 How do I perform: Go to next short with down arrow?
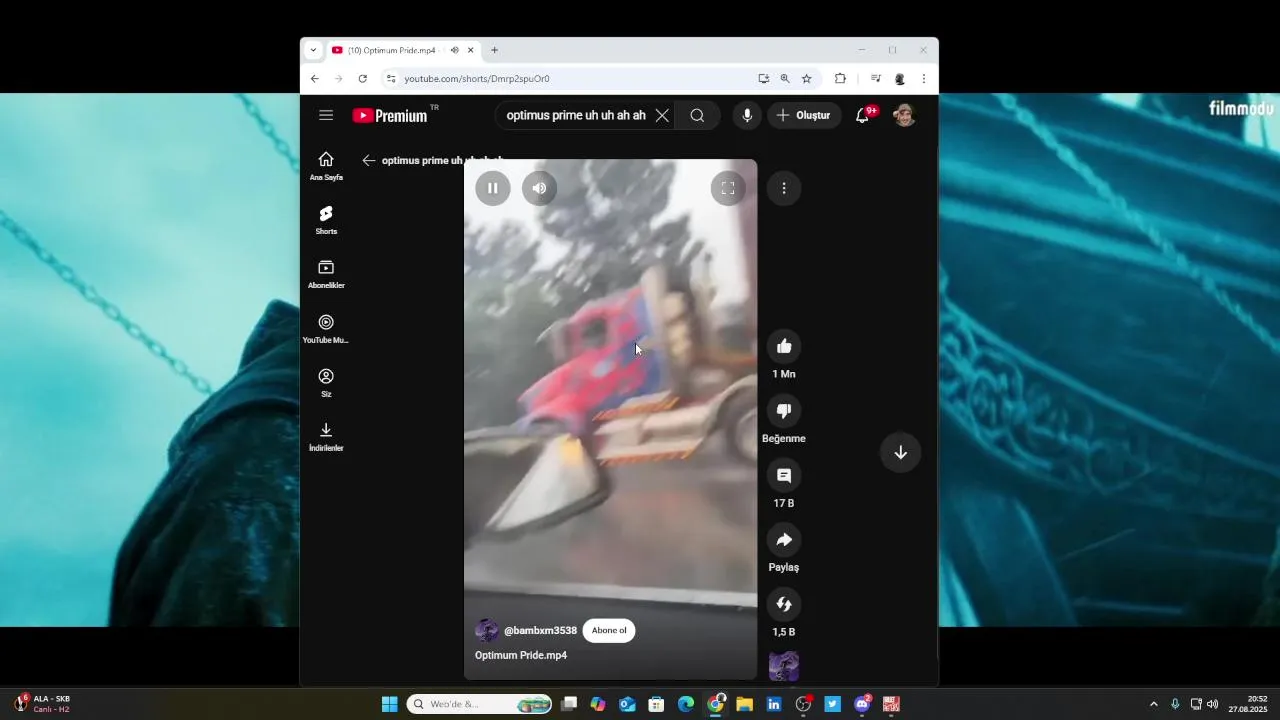(900, 452)
